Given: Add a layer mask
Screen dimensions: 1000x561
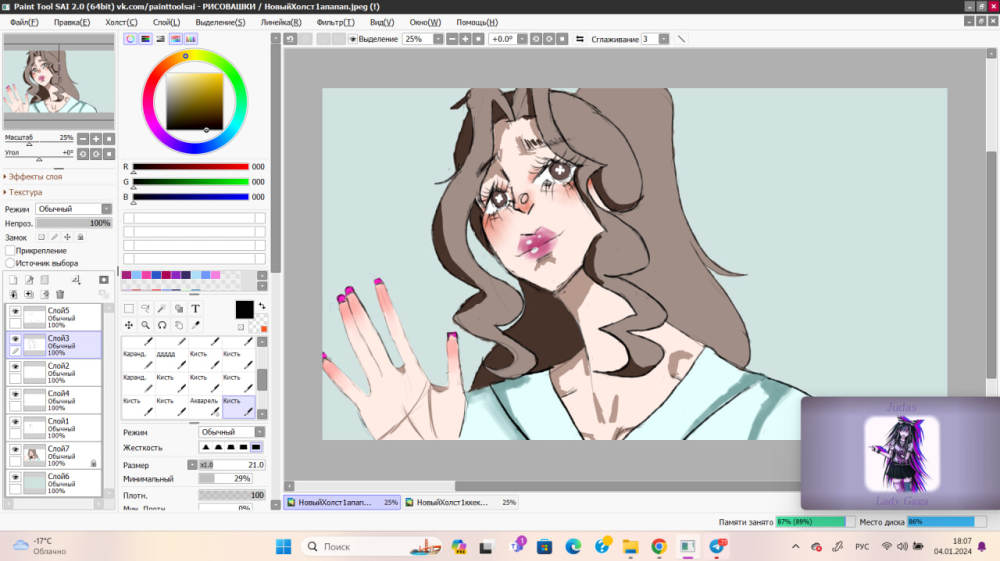Looking at the screenshot, I should 104,280.
